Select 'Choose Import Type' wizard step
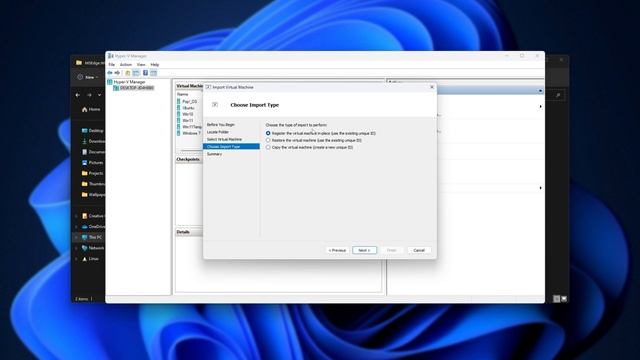 pos(231,147)
